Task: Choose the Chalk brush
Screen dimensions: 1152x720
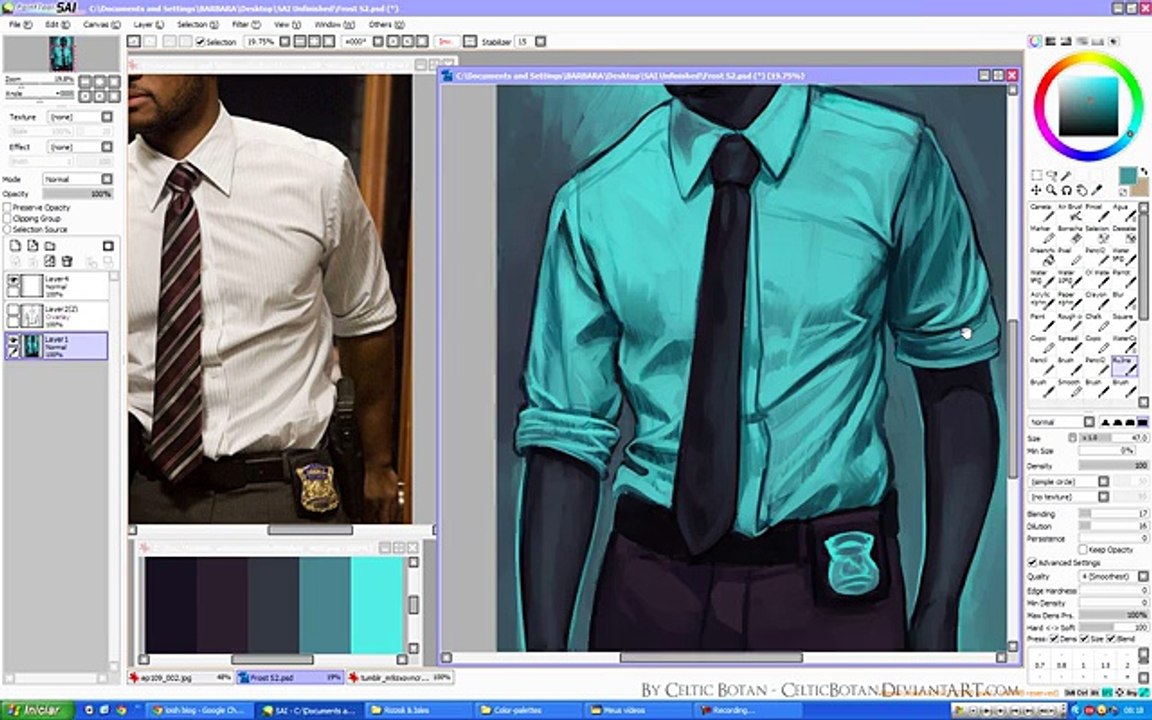Action: coord(1096,322)
